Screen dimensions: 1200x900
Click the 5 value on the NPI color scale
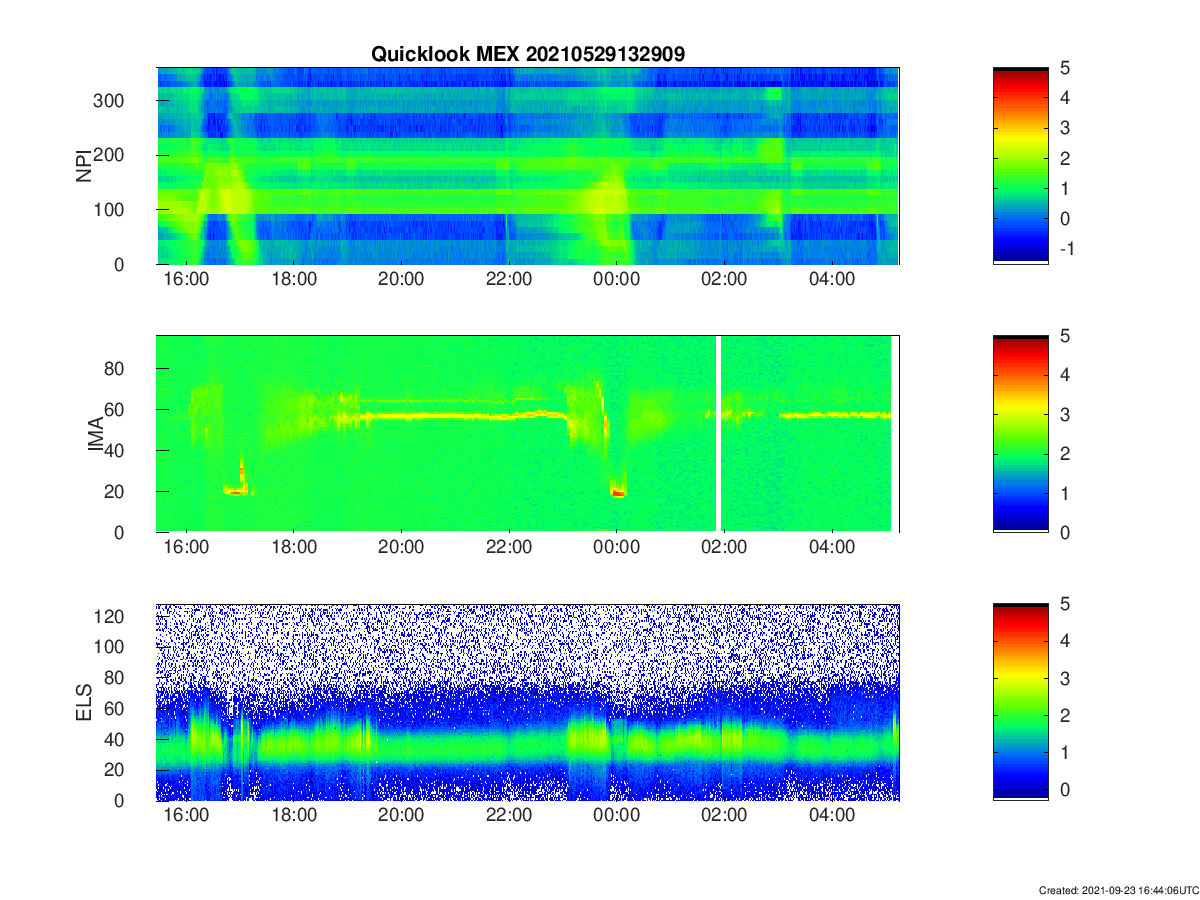[x=1064, y=68]
